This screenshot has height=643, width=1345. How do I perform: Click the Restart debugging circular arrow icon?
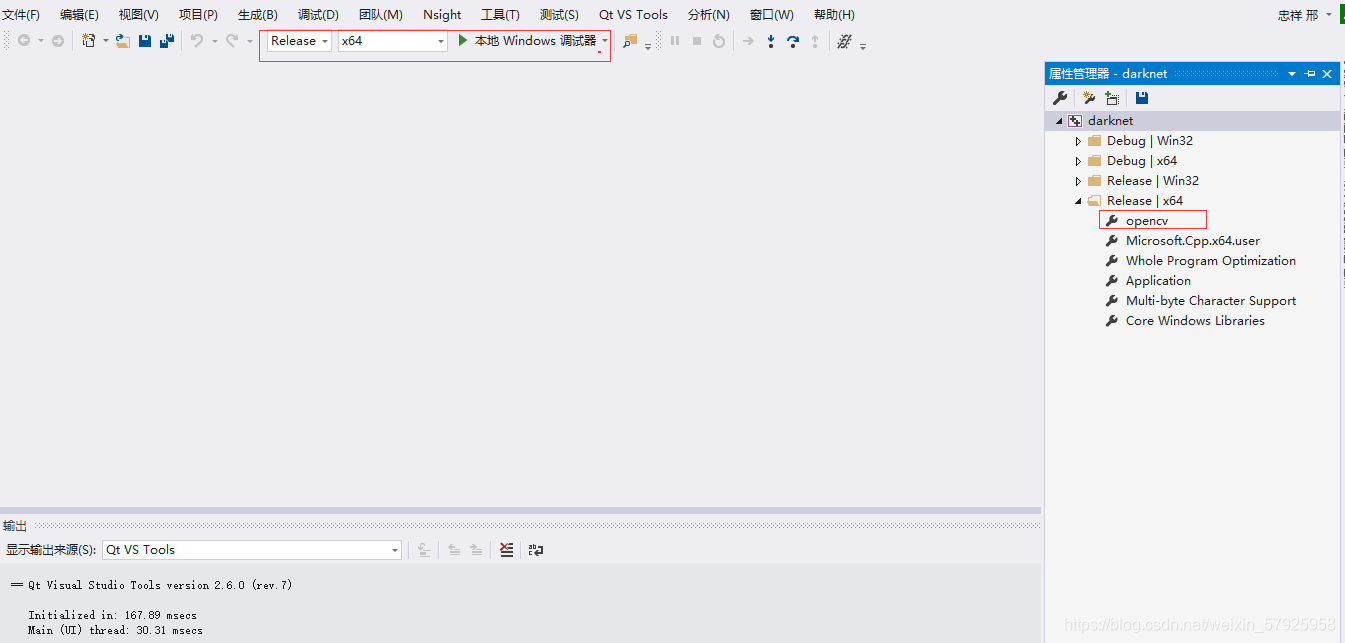click(x=718, y=41)
